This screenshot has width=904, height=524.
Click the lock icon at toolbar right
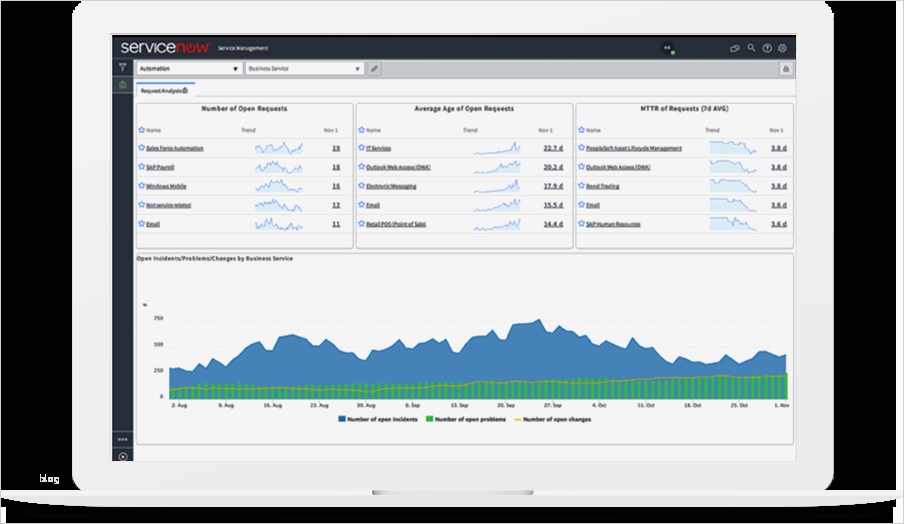click(x=785, y=69)
